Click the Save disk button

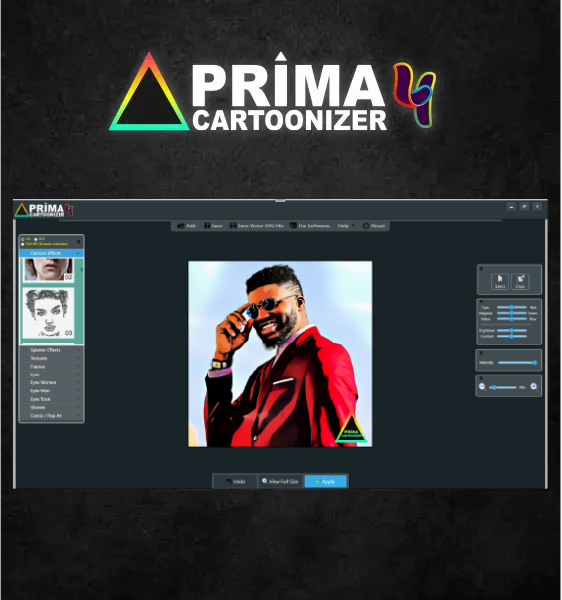pos(213,226)
